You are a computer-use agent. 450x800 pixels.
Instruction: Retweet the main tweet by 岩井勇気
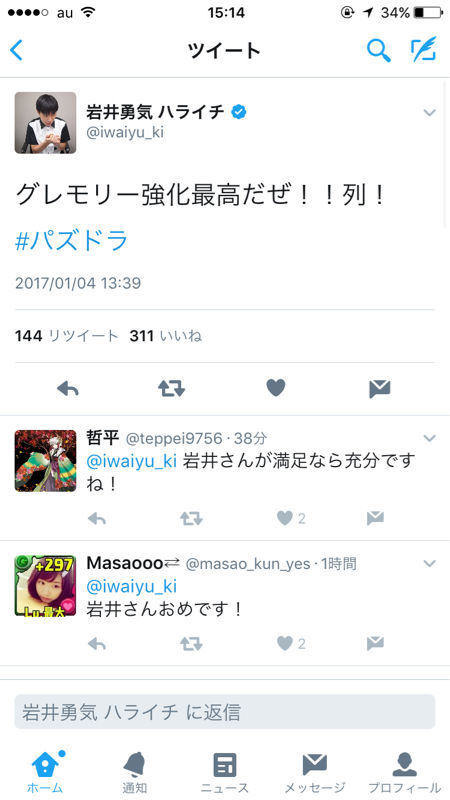(x=171, y=389)
